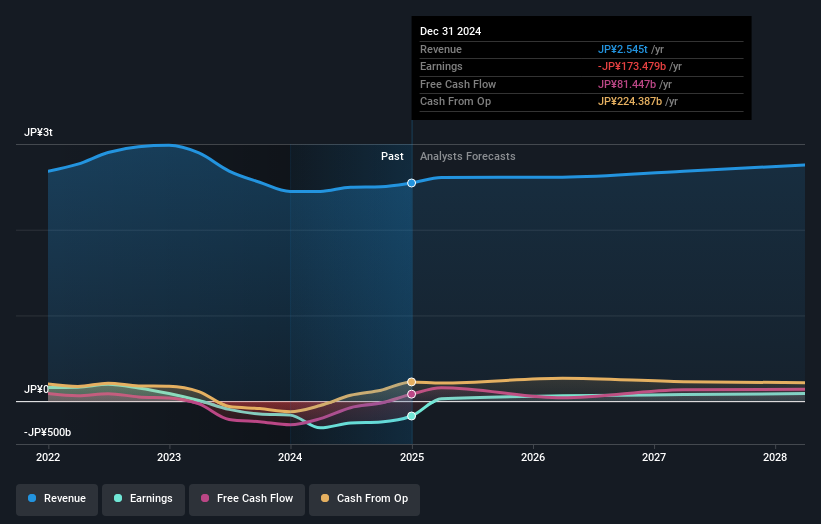Click the JP¥81.447b free cash flow value
This screenshot has width=821, height=524.
(x=627, y=84)
